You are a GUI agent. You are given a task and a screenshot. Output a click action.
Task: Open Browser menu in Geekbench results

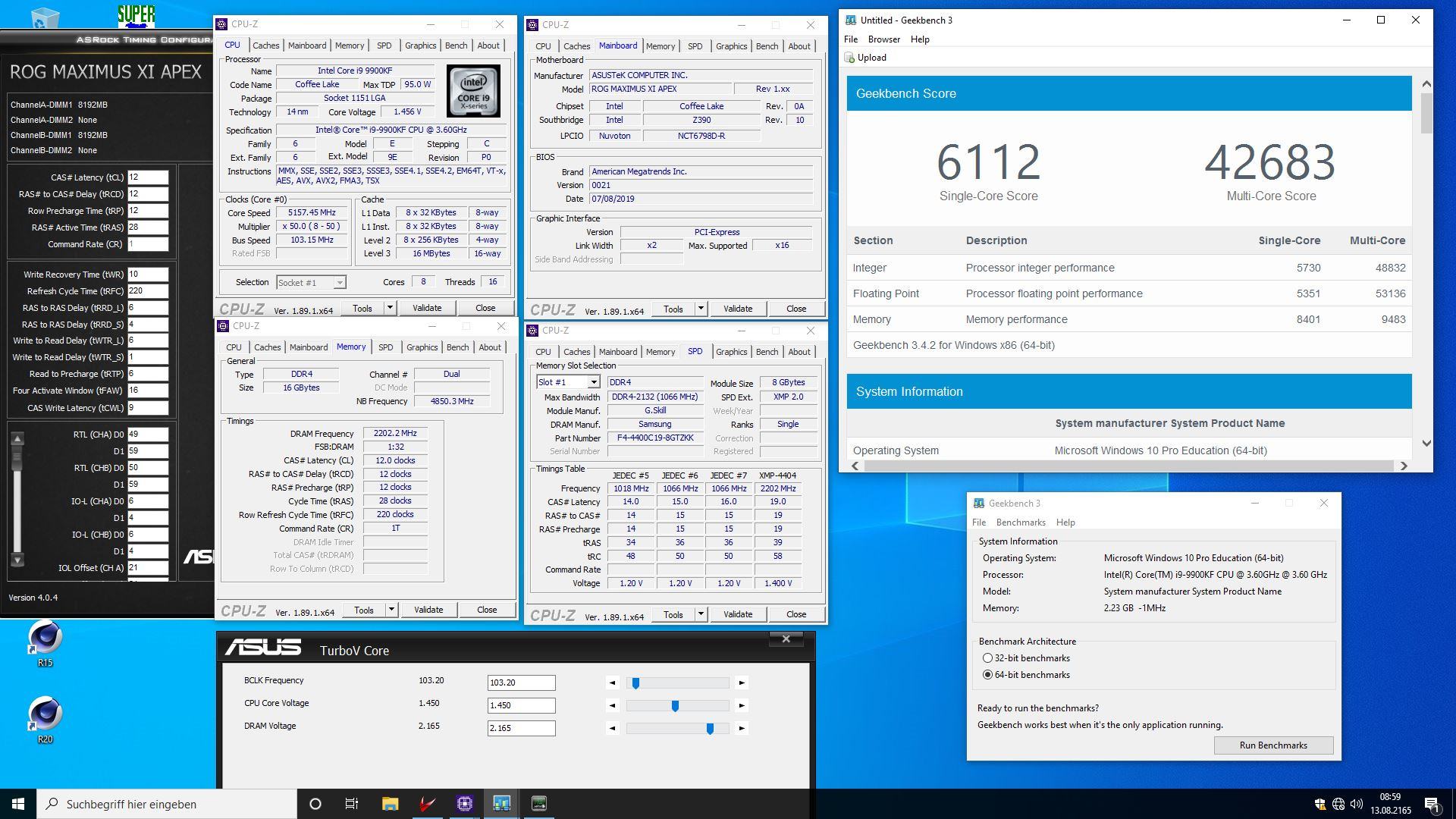point(883,39)
